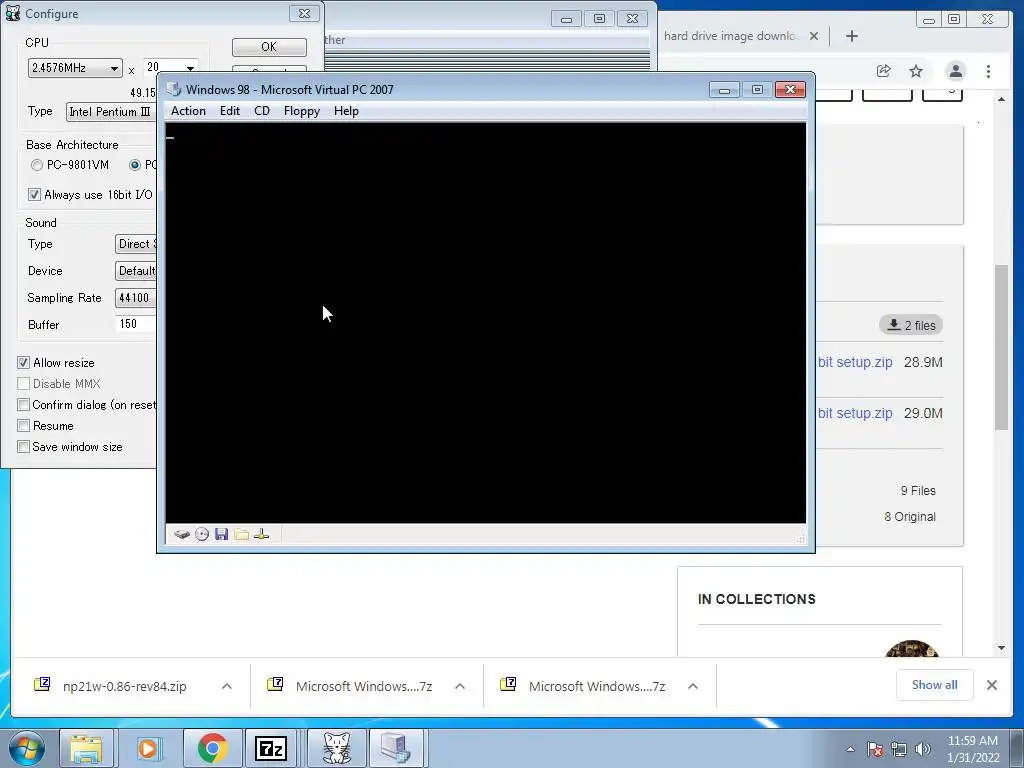Open the Edit menu in Virtual PC
The width and height of the screenshot is (1024, 768).
[x=229, y=111]
